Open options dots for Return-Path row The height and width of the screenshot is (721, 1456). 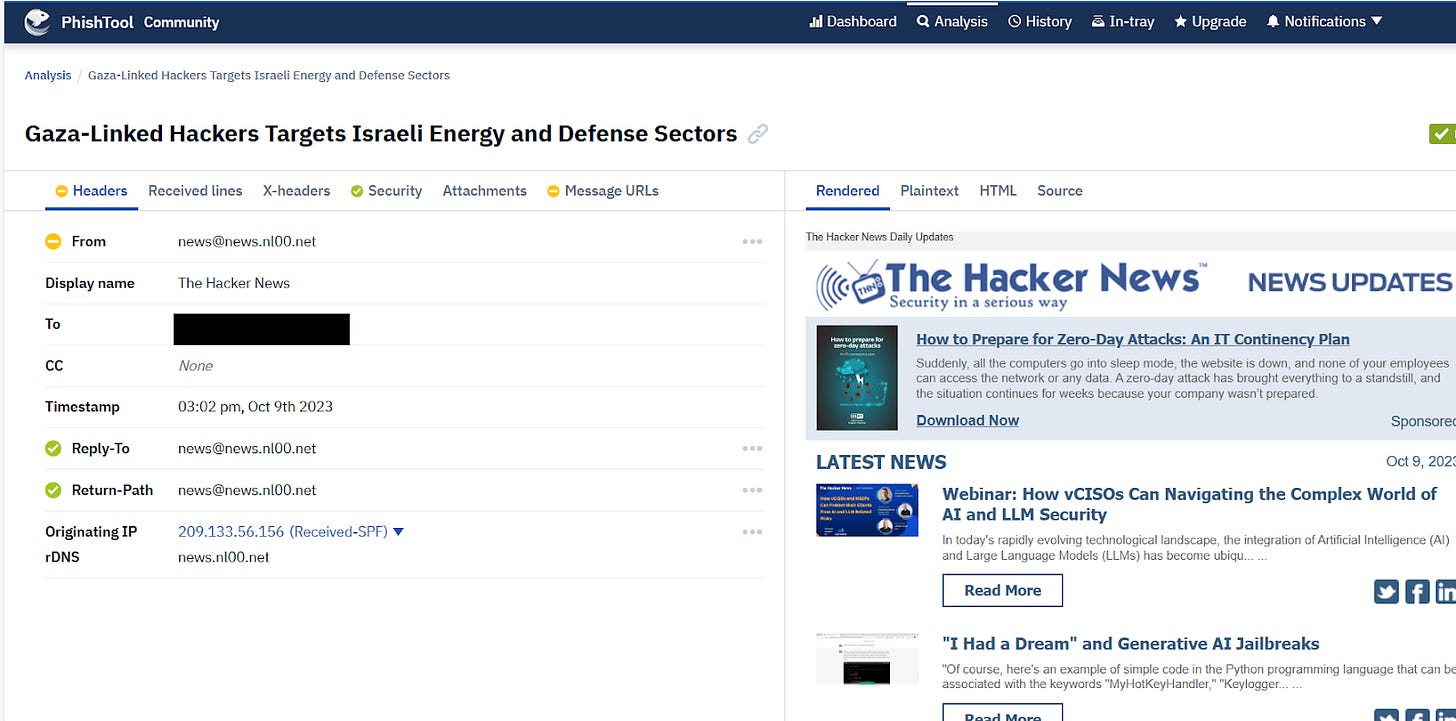[752, 490]
